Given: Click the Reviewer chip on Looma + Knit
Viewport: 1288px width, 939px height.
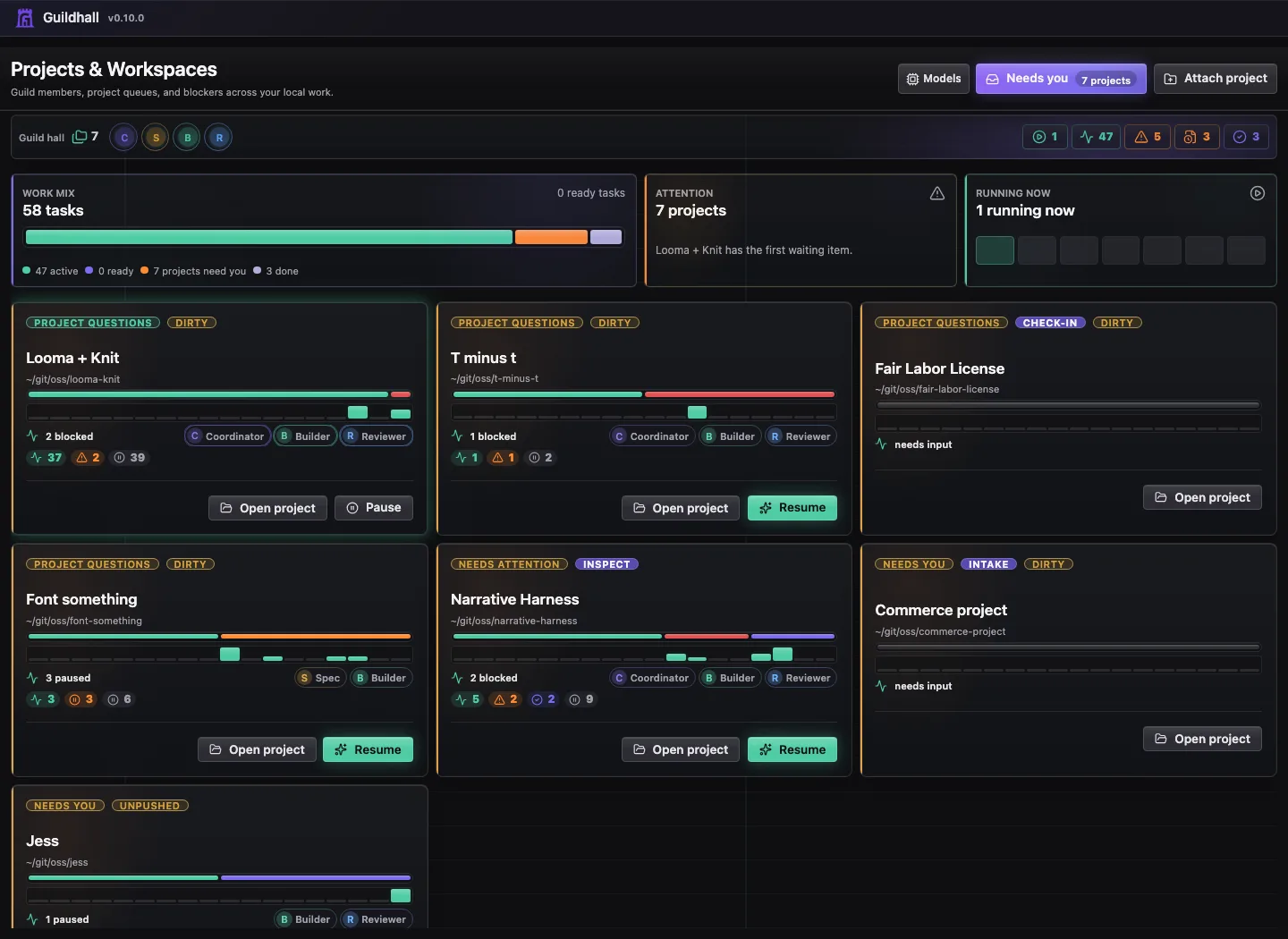Looking at the screenshot, I should pos(376,436).
